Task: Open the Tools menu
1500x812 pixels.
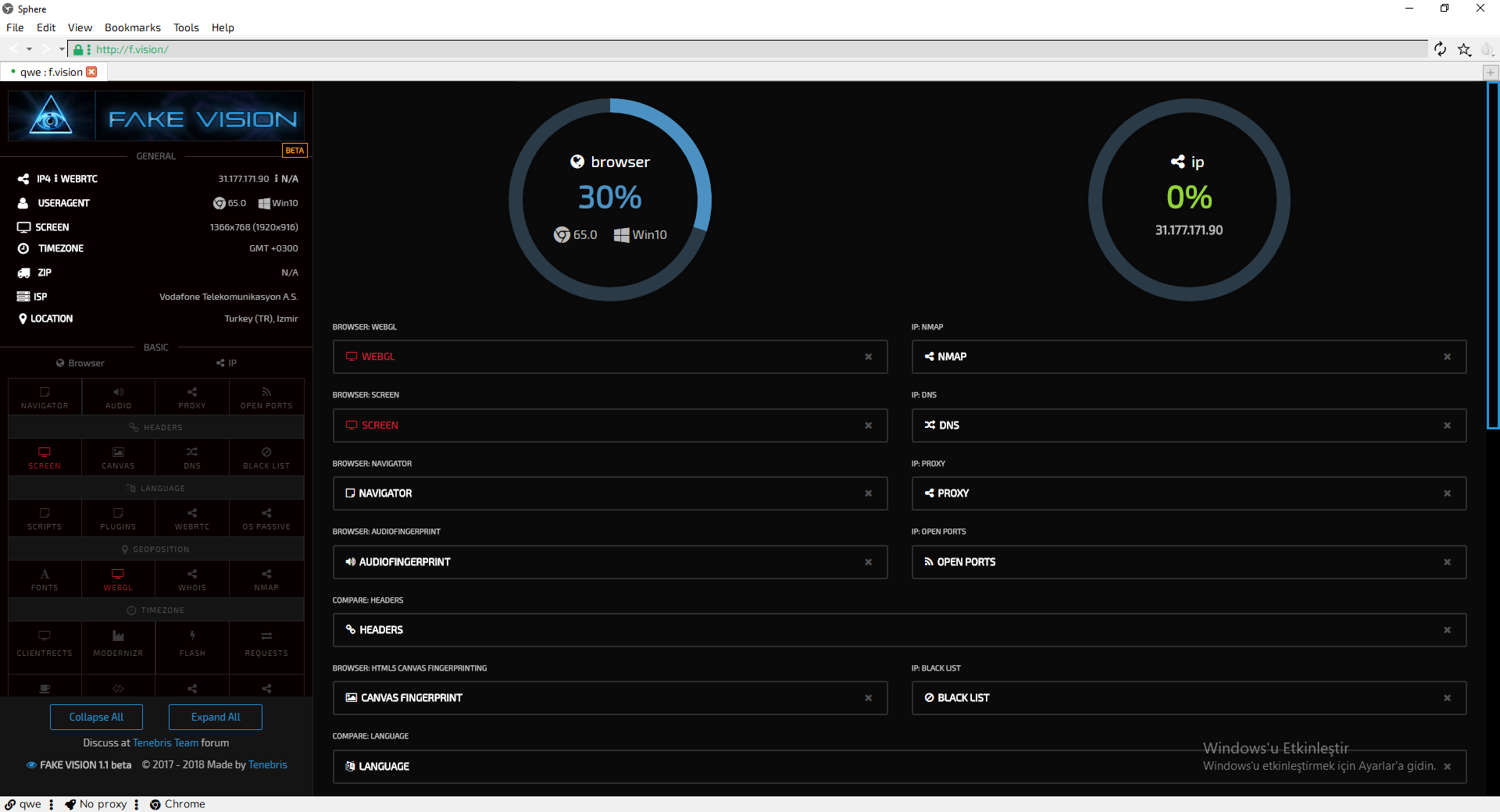Action: 186,27
